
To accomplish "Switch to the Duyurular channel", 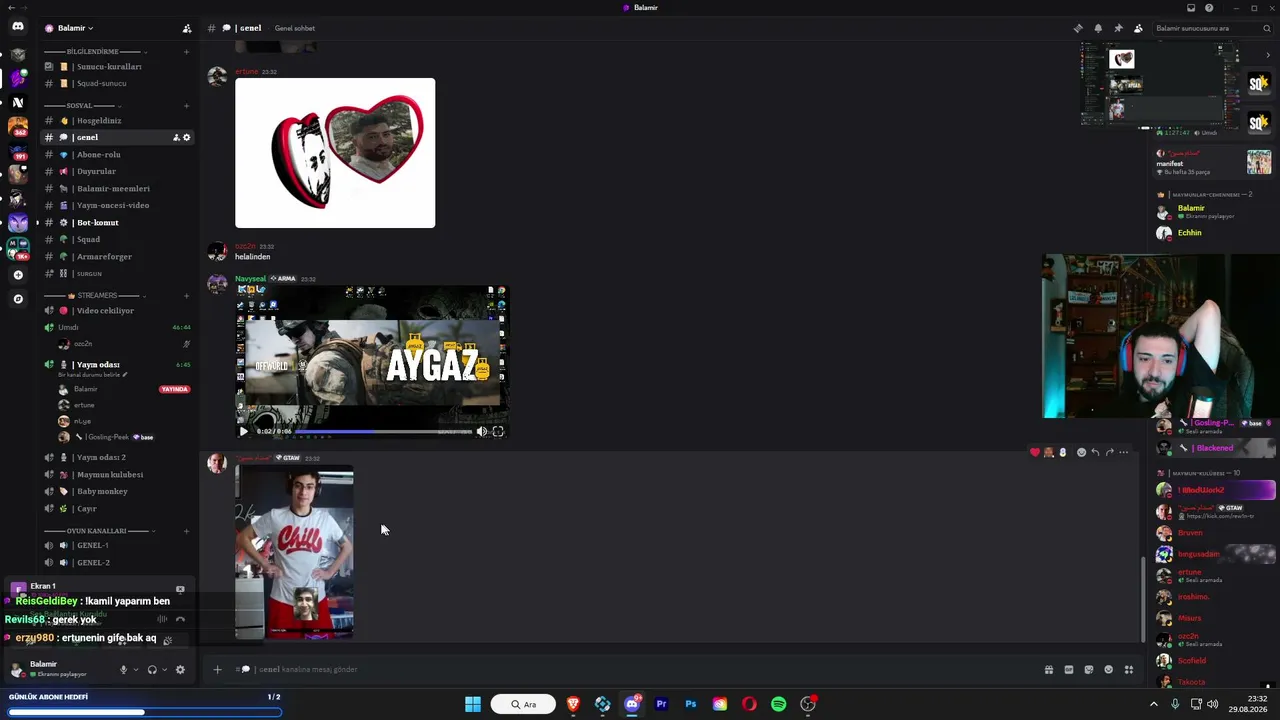I will [119, 172].
